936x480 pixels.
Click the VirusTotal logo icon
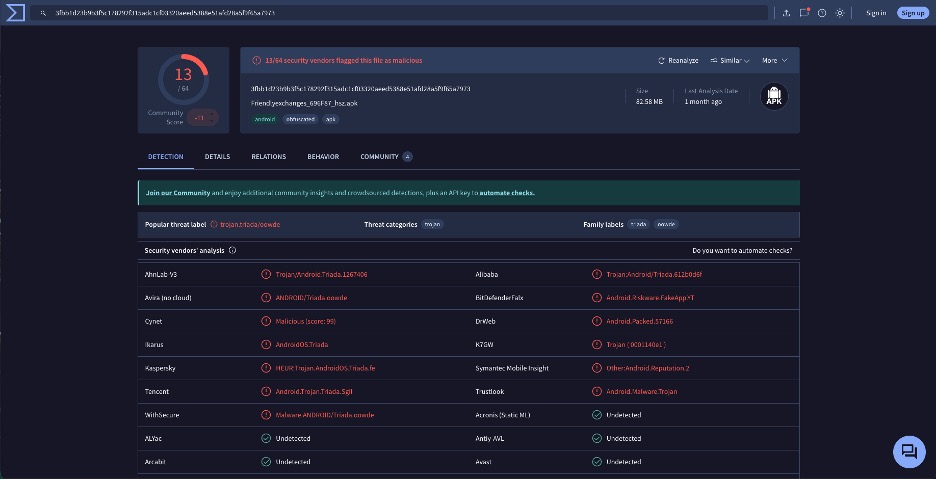click(x=13, y=12)
